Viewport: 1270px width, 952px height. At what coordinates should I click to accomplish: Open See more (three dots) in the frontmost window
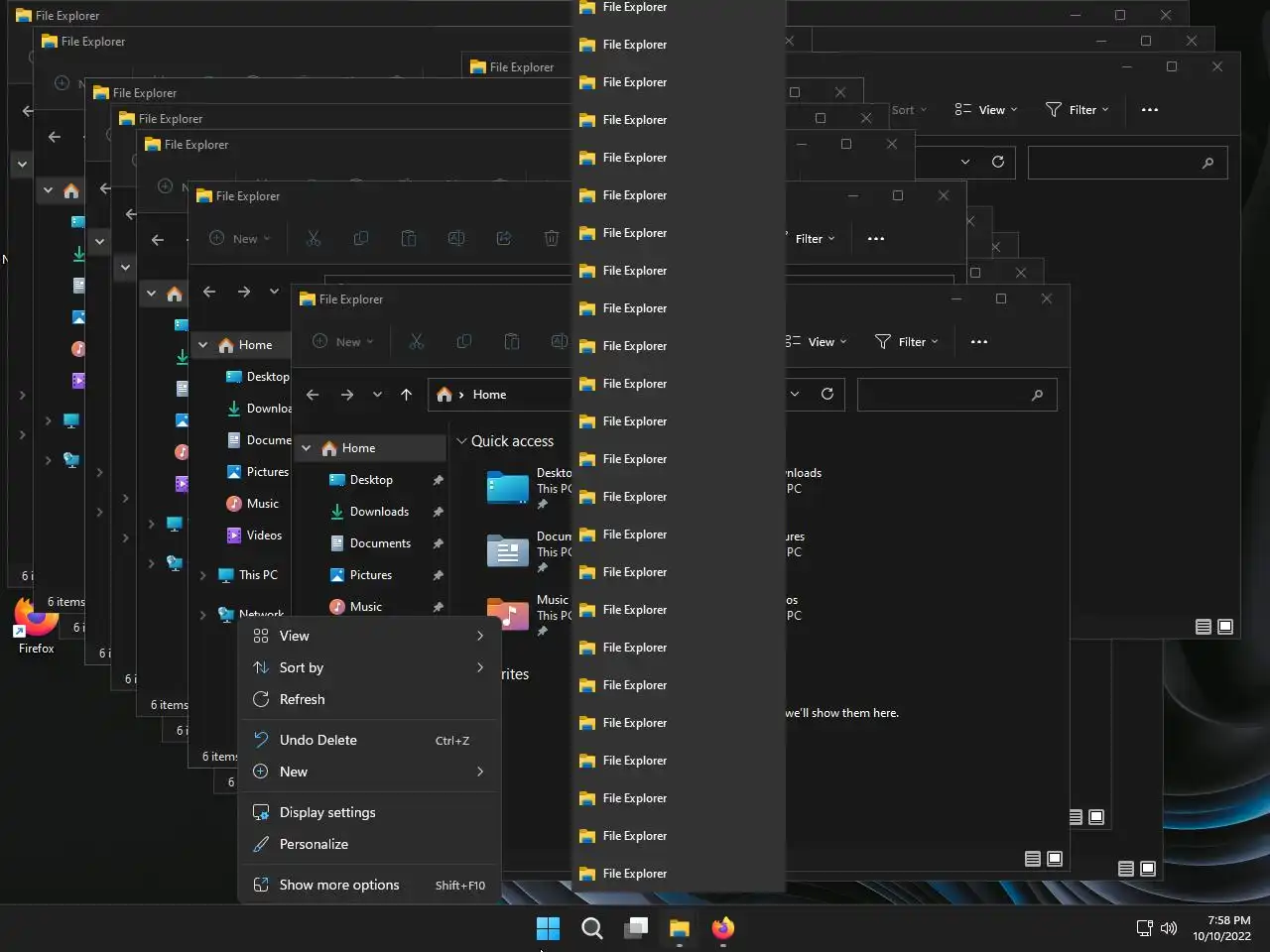[x=979, y=341]
